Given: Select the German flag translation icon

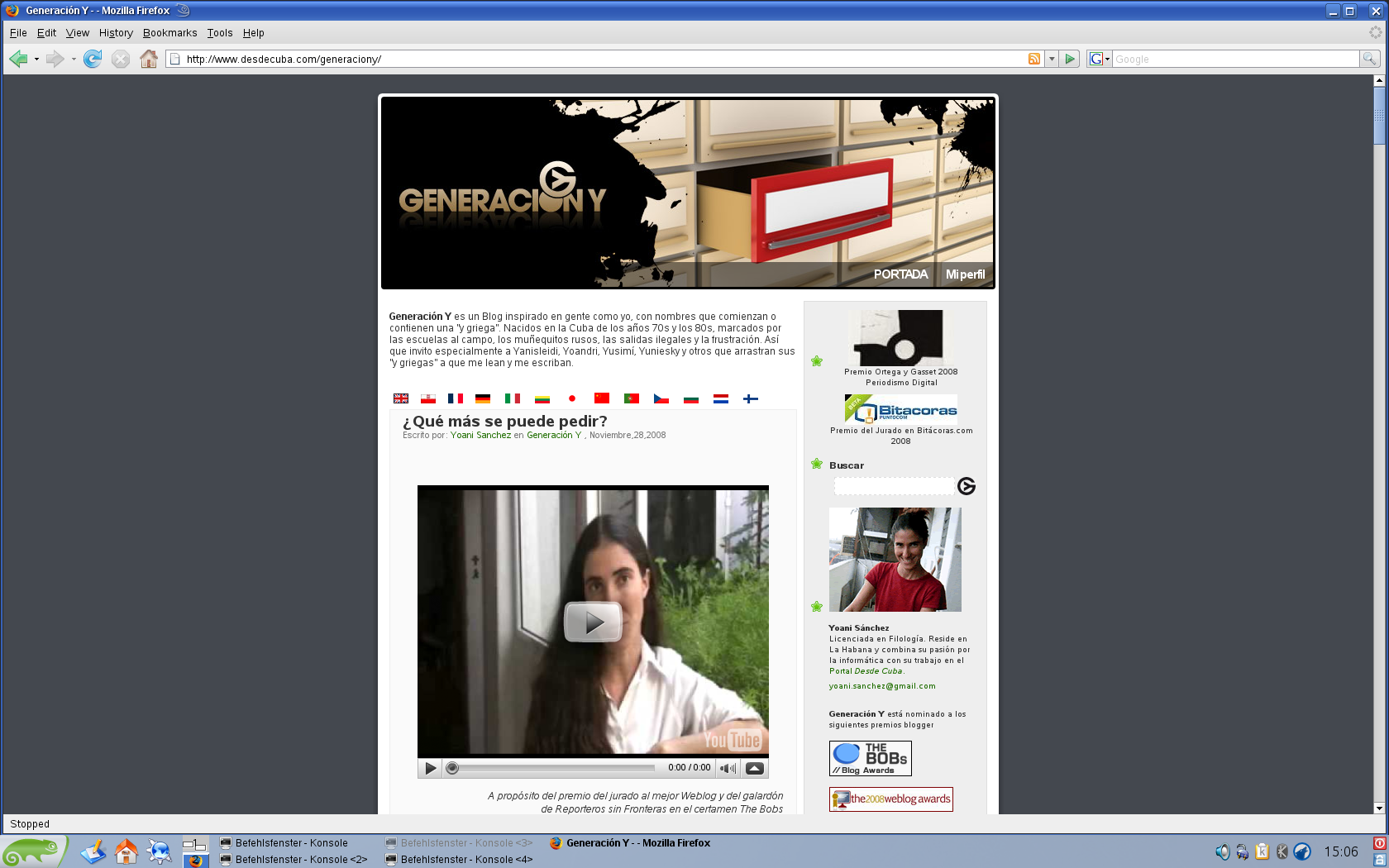Looking at the screenshot, I should 483,398.
